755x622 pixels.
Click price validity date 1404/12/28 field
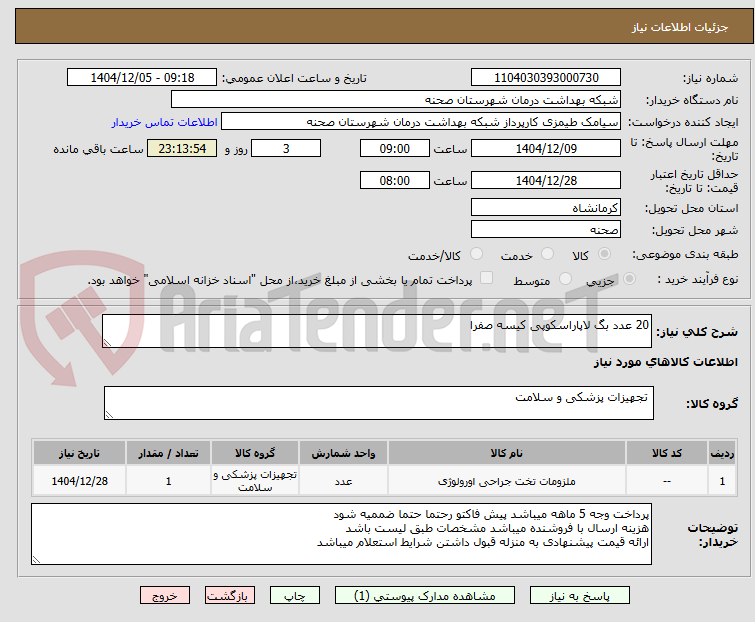pyautogui.click(x=546, y=181)
